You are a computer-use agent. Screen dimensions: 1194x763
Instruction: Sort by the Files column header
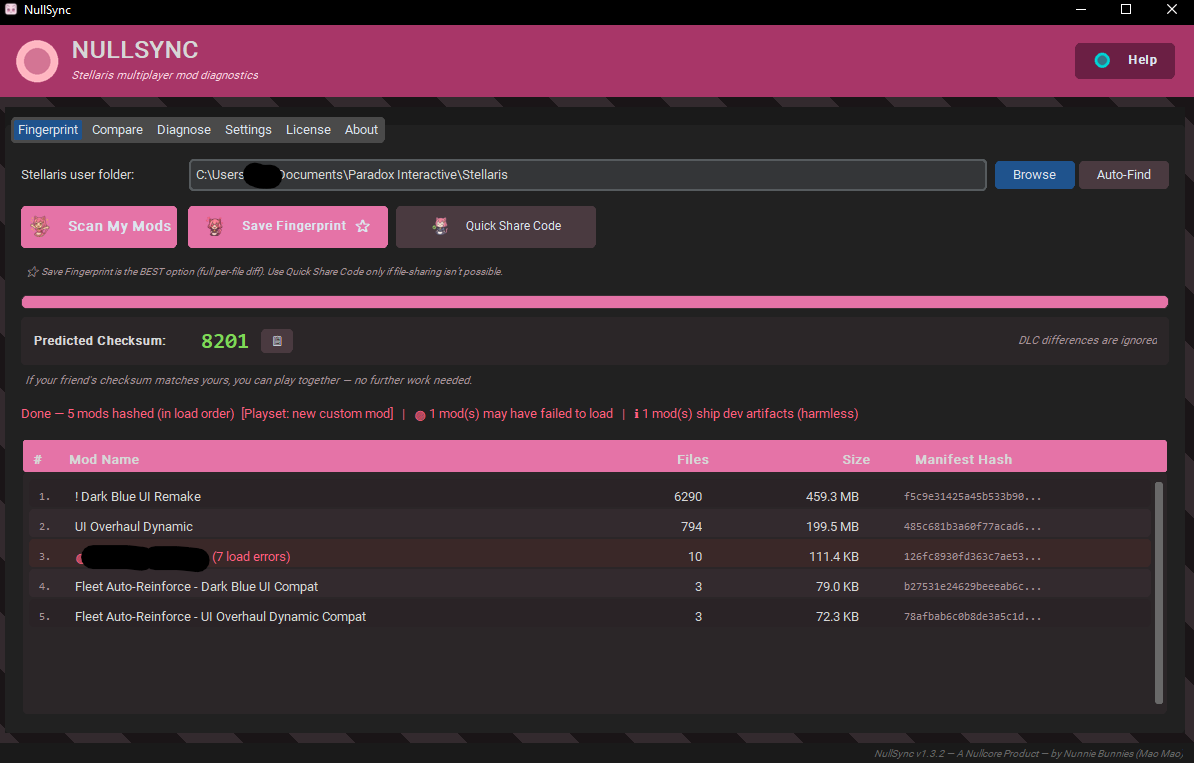[693, 459]
